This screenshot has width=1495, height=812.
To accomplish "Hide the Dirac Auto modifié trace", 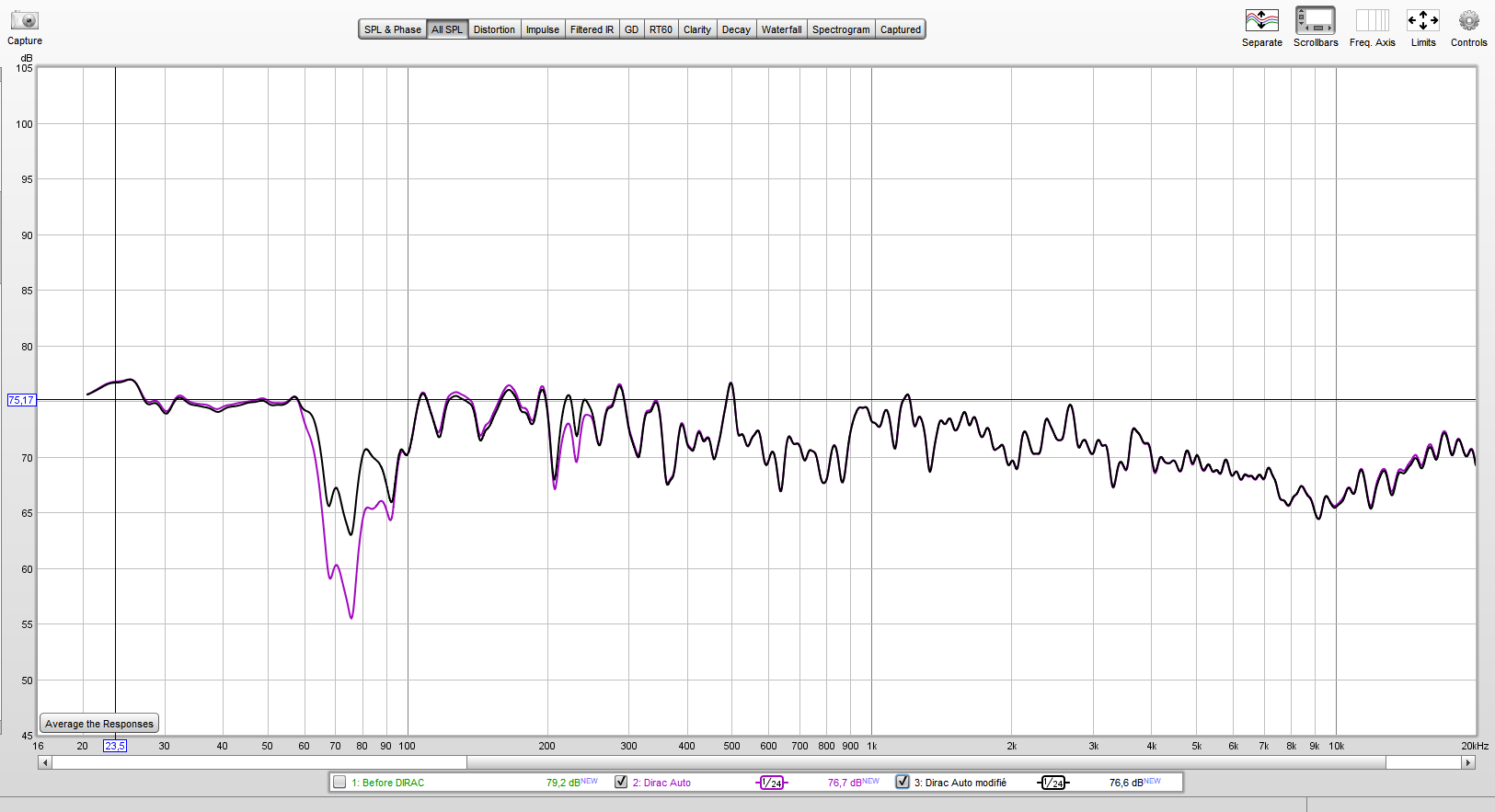I will tap(903, 782).
